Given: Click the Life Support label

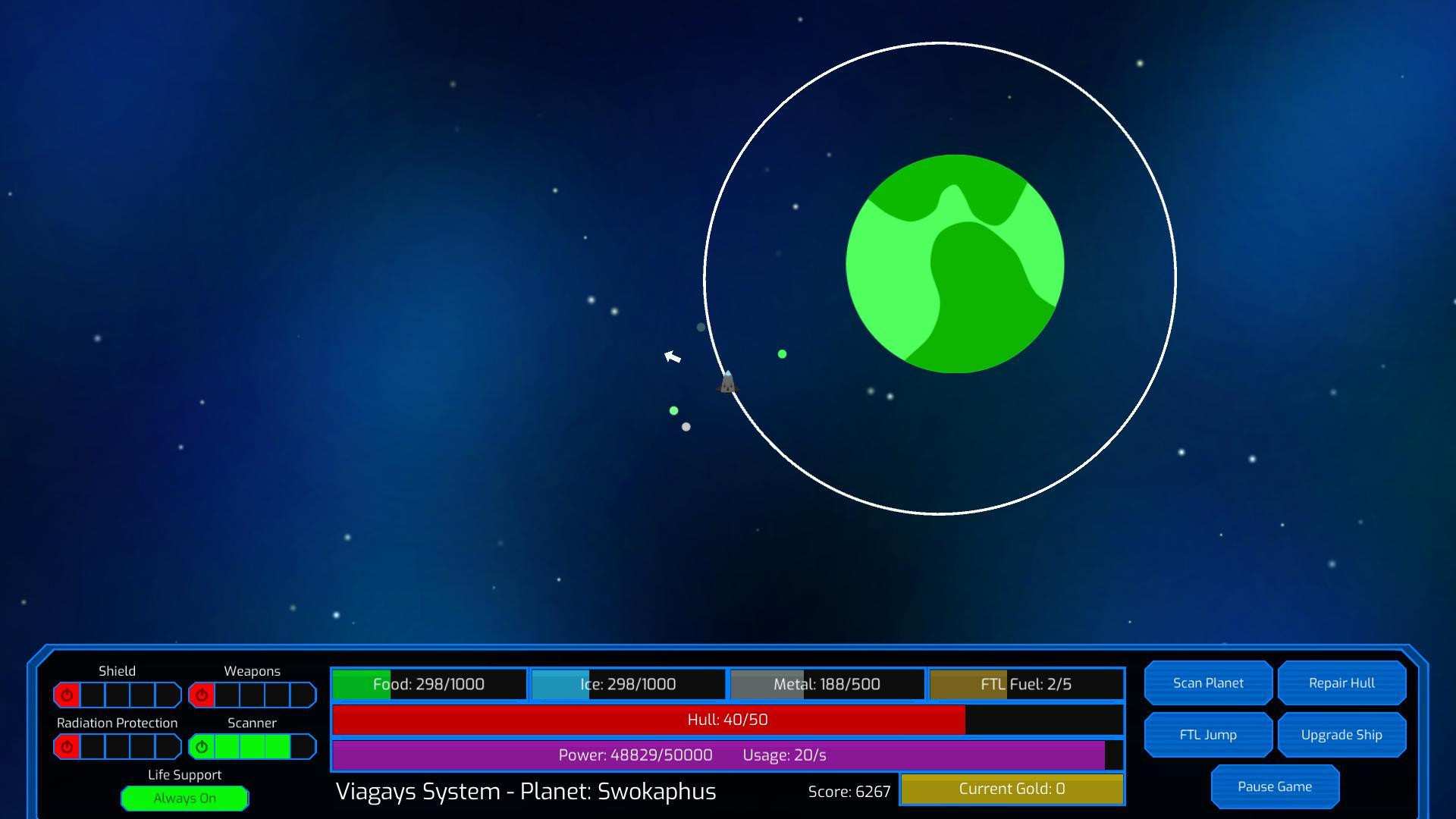Looking at the screenshot, I should coord(184,774).
